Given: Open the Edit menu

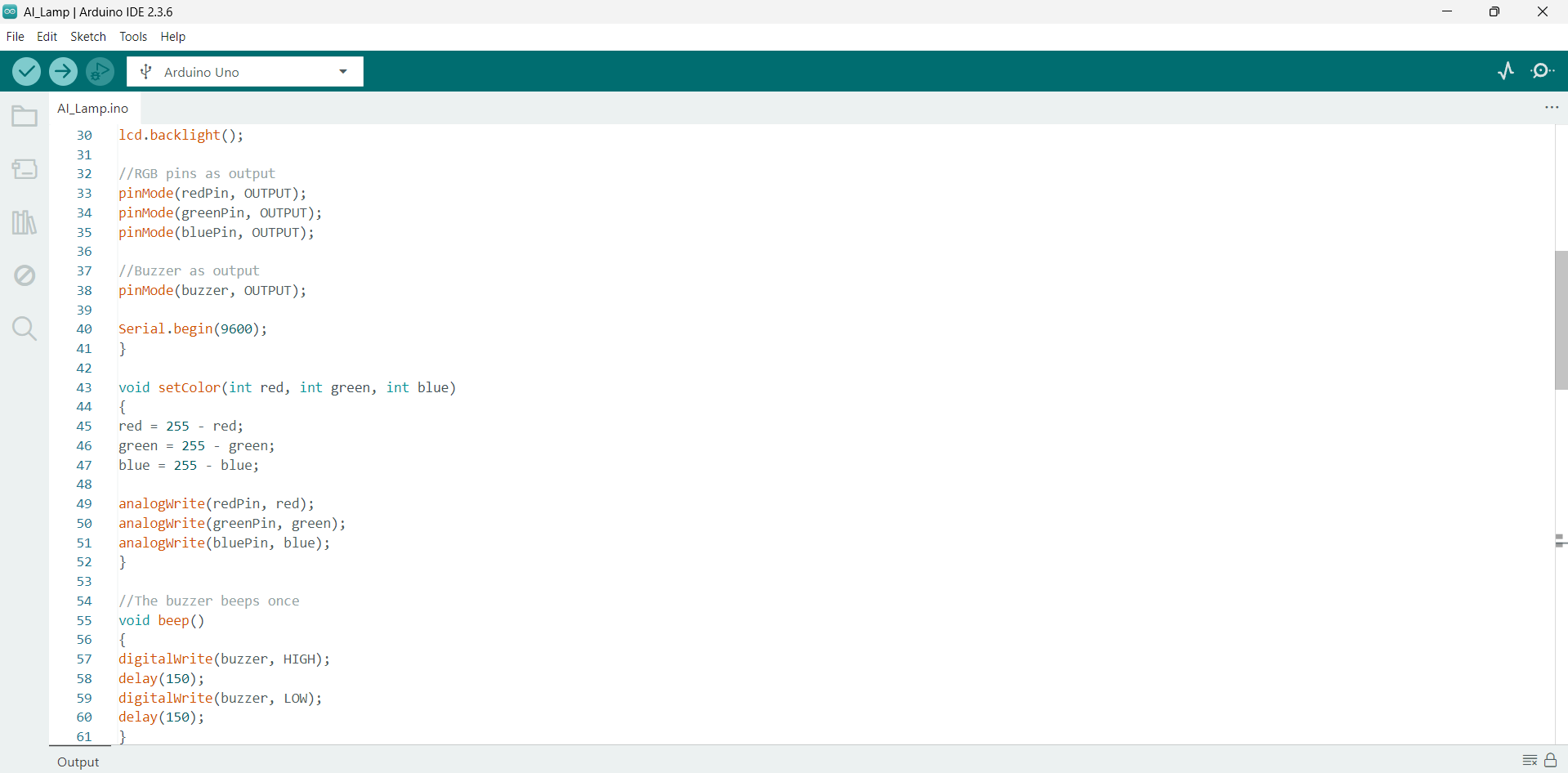Looking at the screenshot, I should [47, 37].
